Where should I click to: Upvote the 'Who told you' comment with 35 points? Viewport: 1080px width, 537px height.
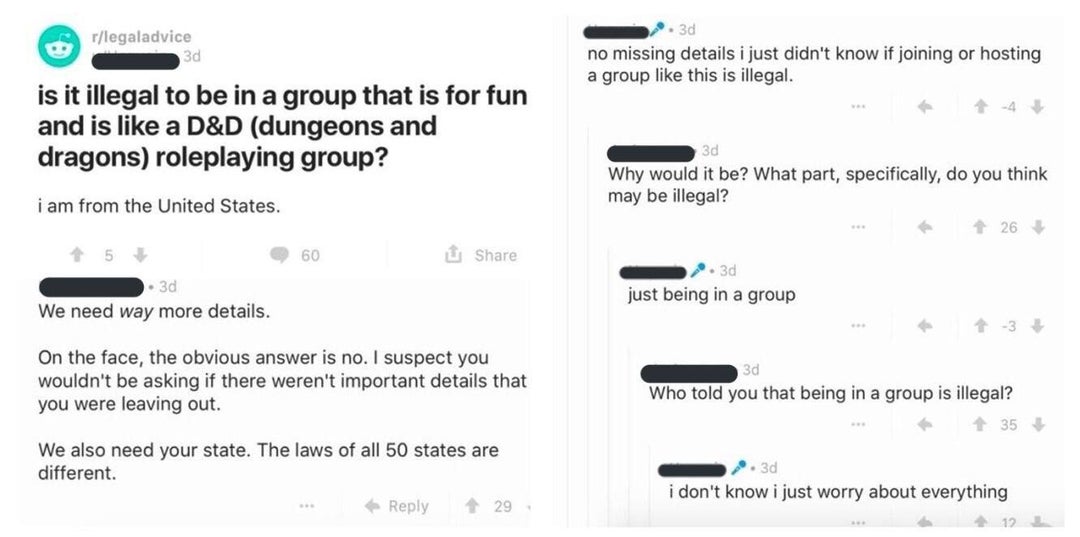tap(980, 424)
